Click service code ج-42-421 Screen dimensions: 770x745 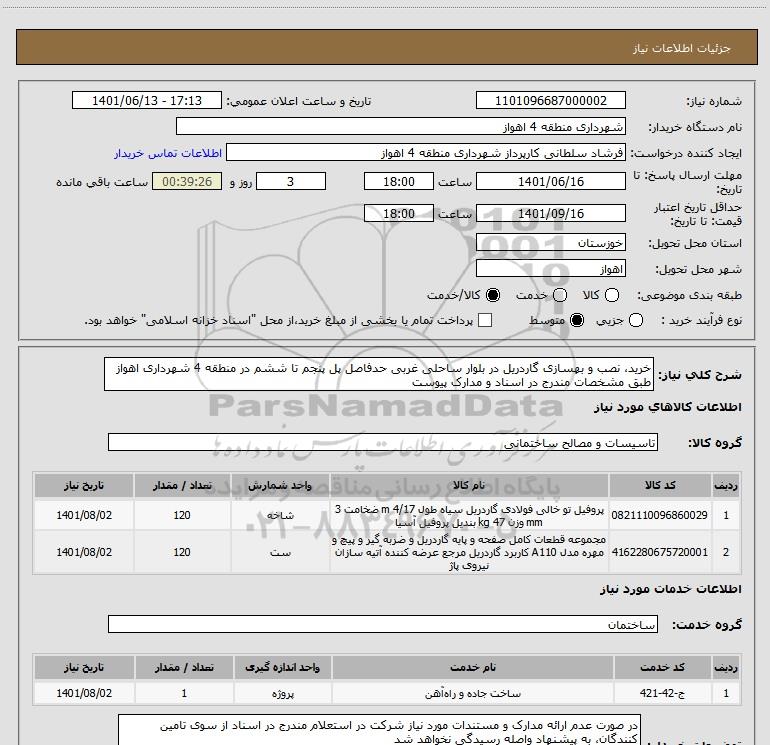tap(662, 693)
